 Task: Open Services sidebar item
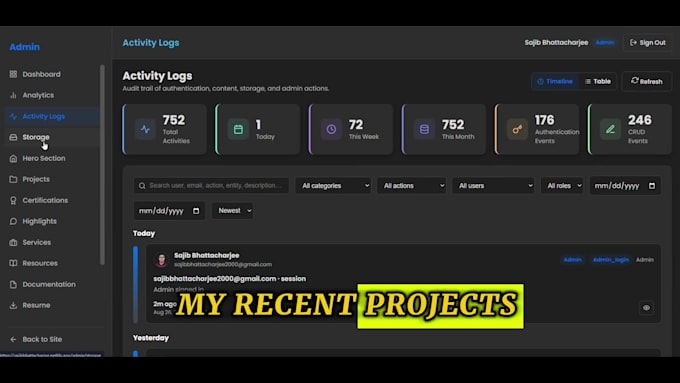[x=36, y=242]
